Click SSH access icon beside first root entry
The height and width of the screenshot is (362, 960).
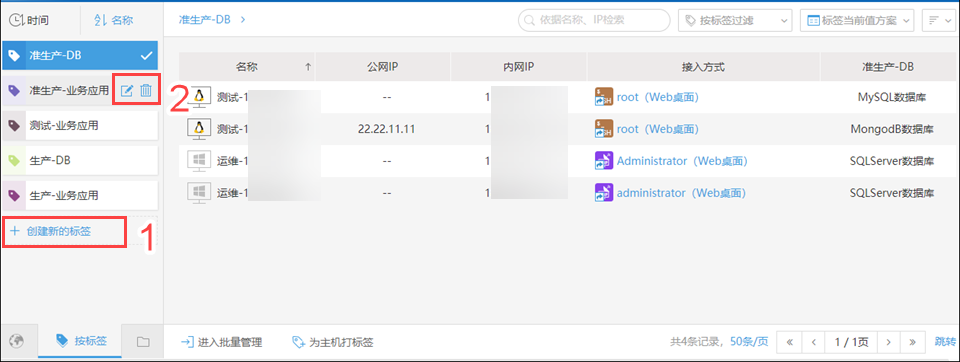click(x=604, y=97)
